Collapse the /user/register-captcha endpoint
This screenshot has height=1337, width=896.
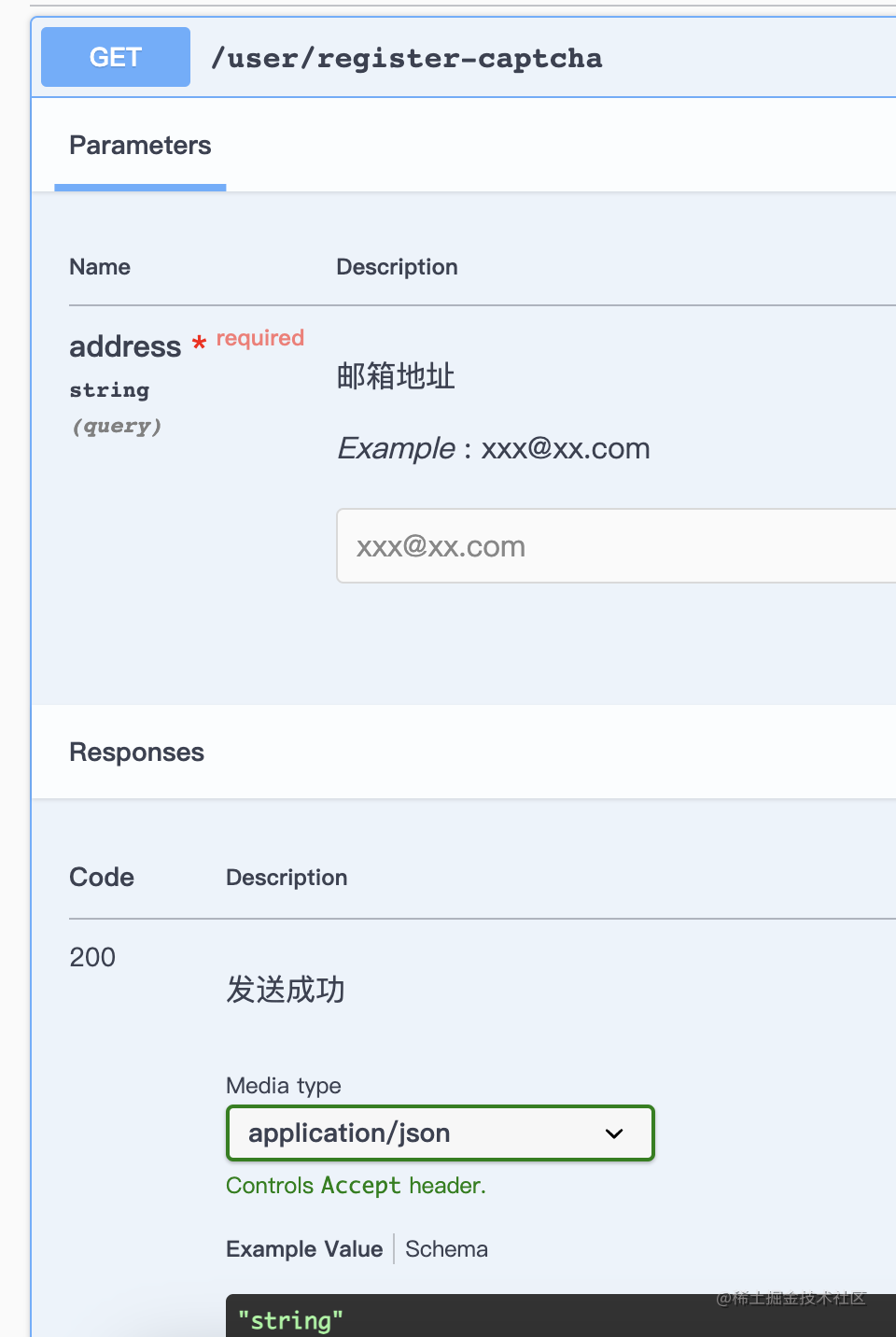406,58
